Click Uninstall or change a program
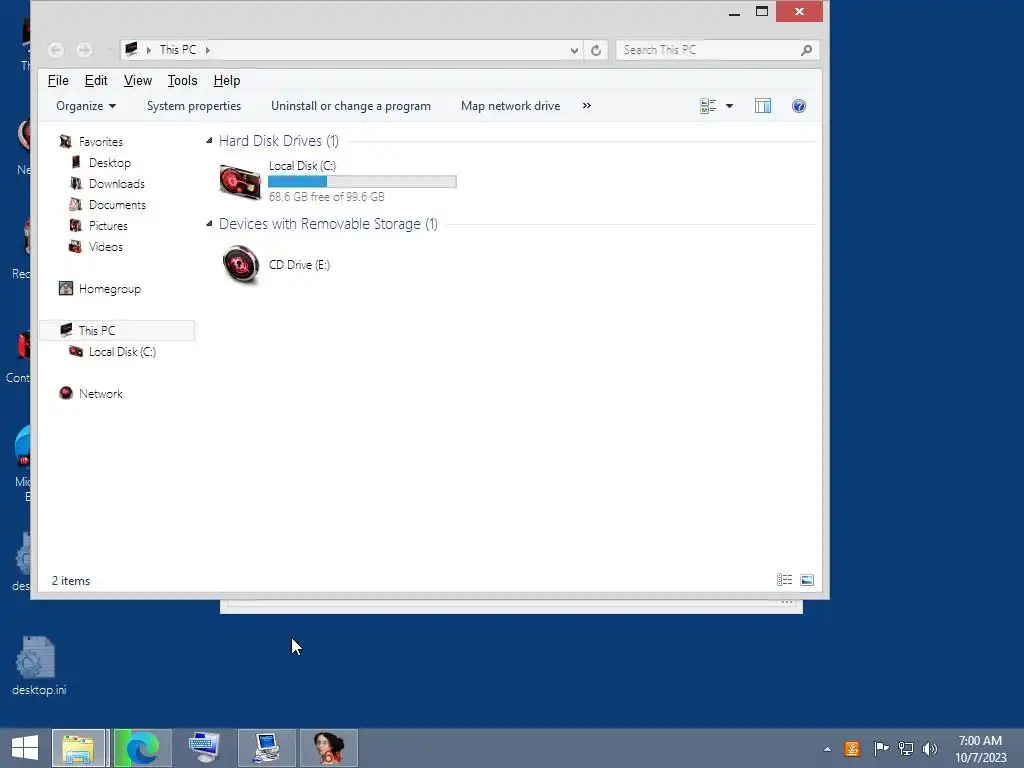This screenshot has width=1024, height=768. (x=351, y=106)
